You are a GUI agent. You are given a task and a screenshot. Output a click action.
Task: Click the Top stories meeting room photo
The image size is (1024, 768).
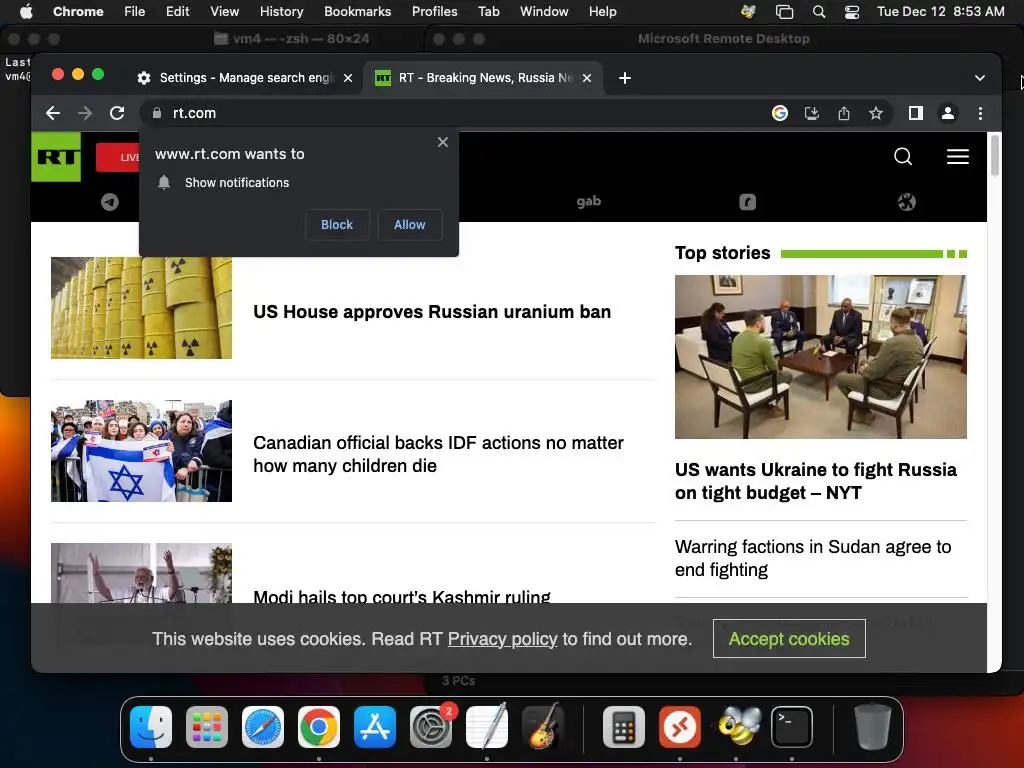[820, 357]
